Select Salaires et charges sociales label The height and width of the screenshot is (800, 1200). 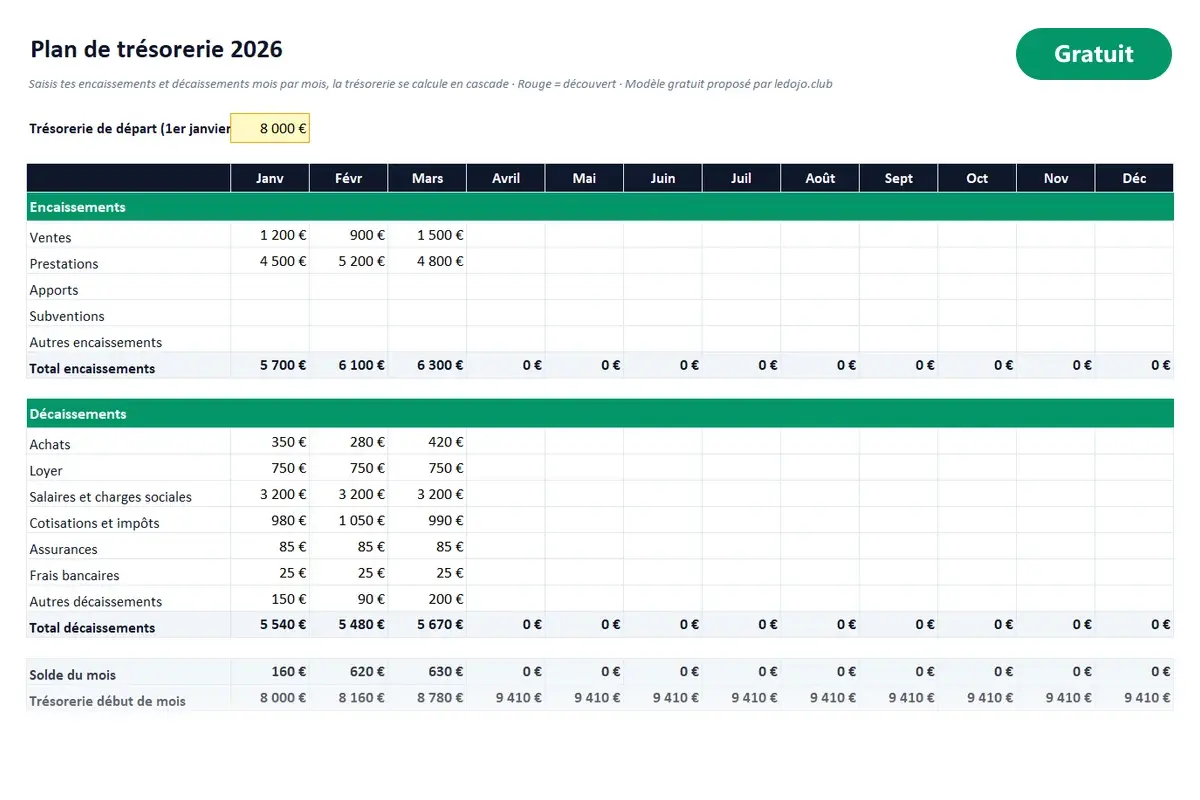tap(111, 497)
